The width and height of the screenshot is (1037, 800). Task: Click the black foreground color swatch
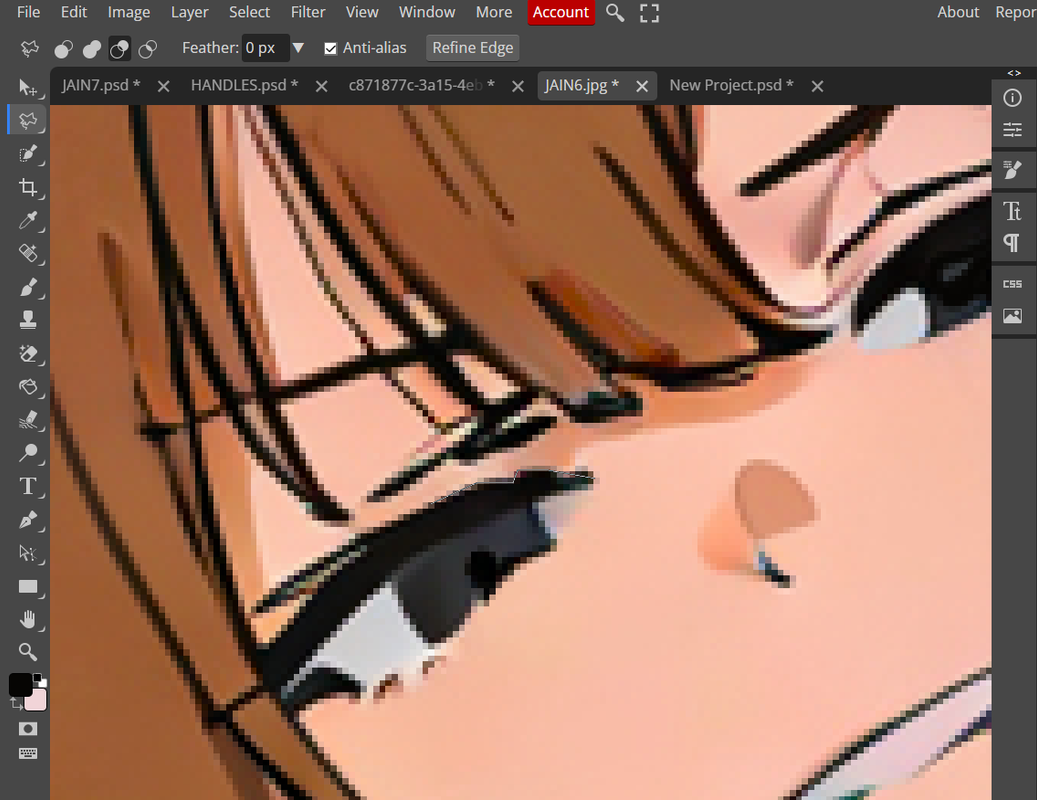tap(21, 685)
